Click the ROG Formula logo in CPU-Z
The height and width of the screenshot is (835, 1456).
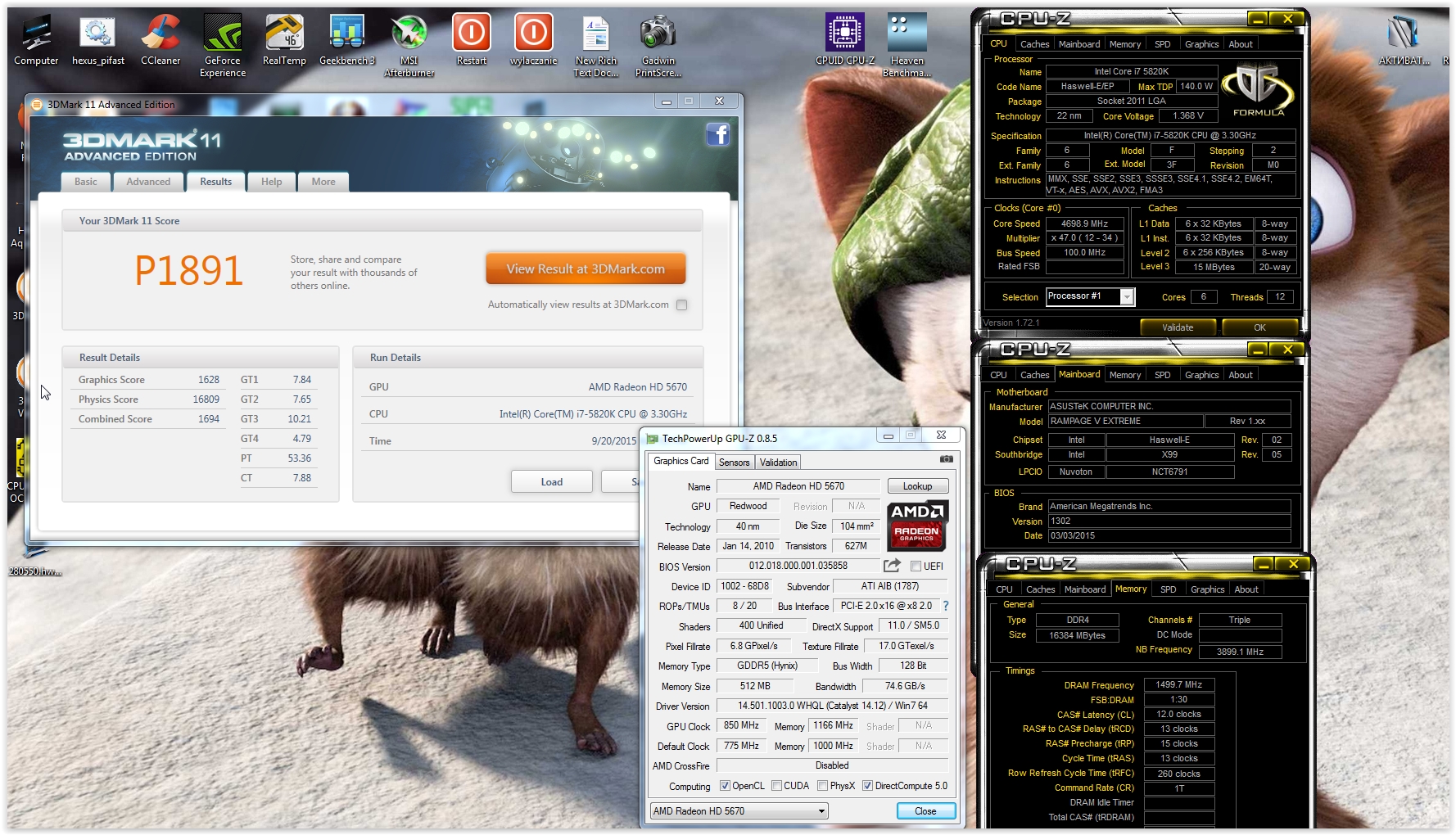(1258, 90)
